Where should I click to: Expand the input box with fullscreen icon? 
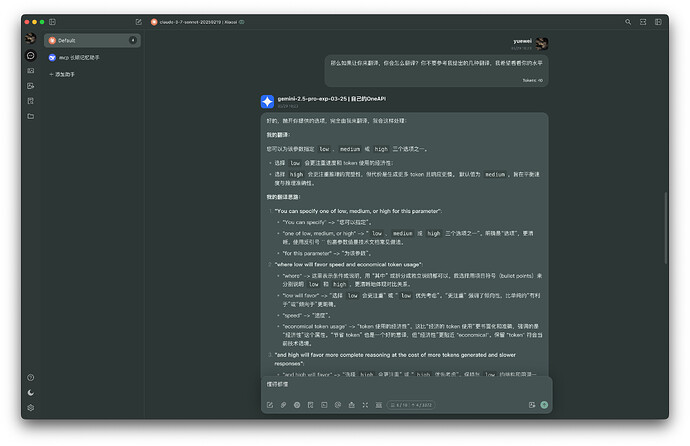tap(365, 405)
